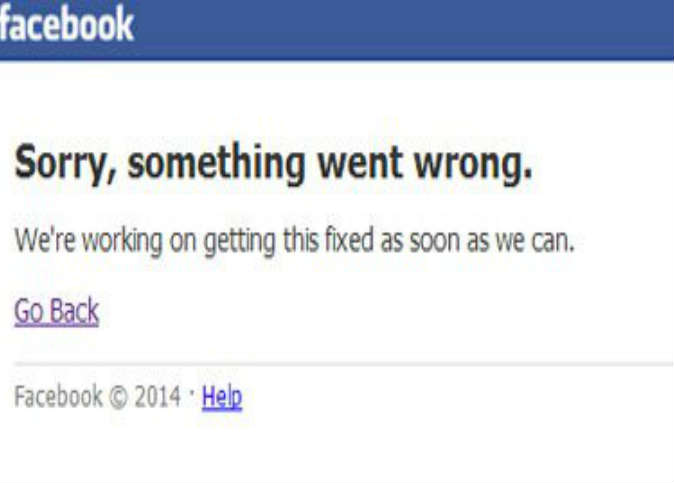Click the word 'getting' in the message
Viewport: 674px width, 485px height.
pos(239,242)
